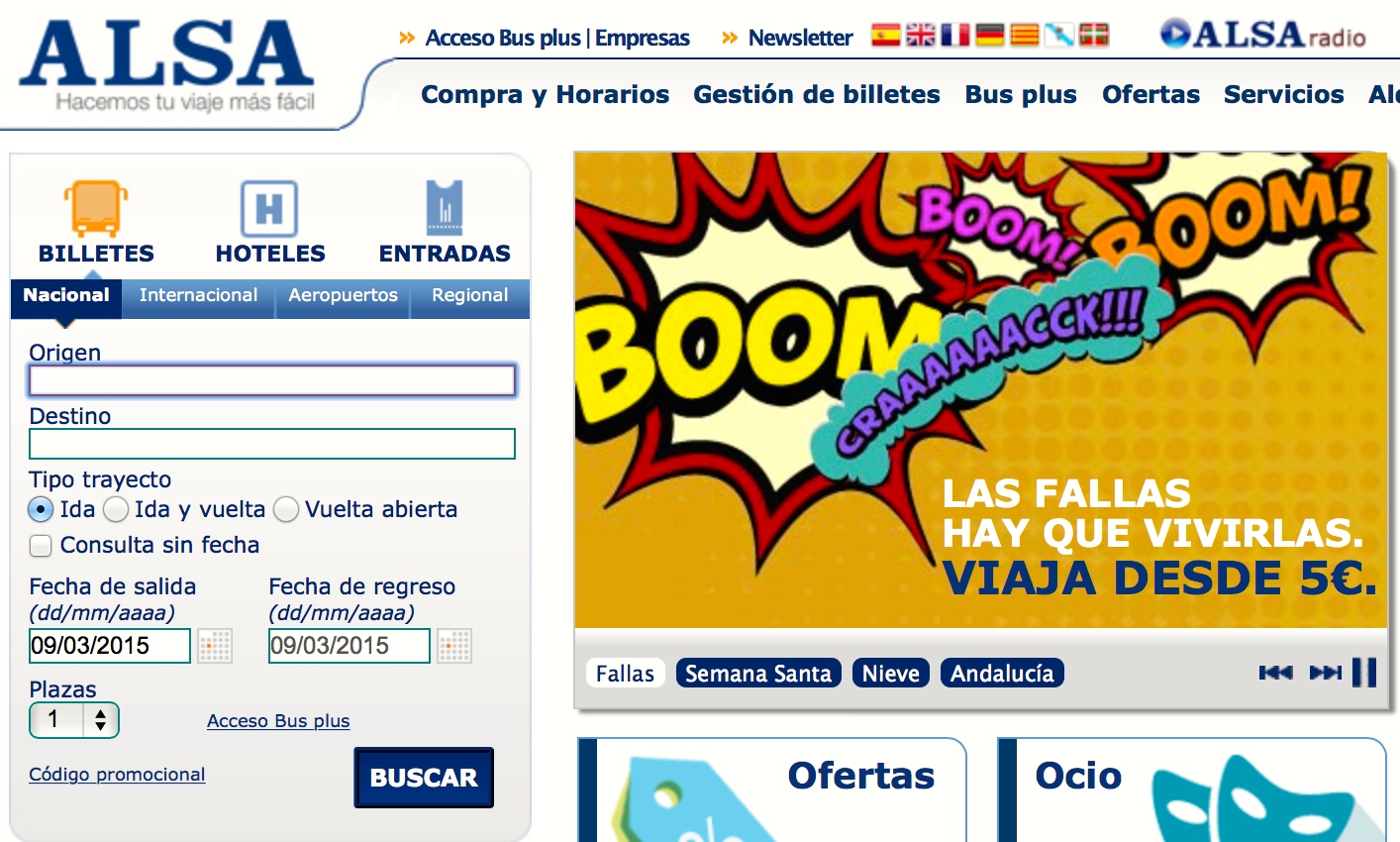Open ALSA radio player

tap(1262, 35)
